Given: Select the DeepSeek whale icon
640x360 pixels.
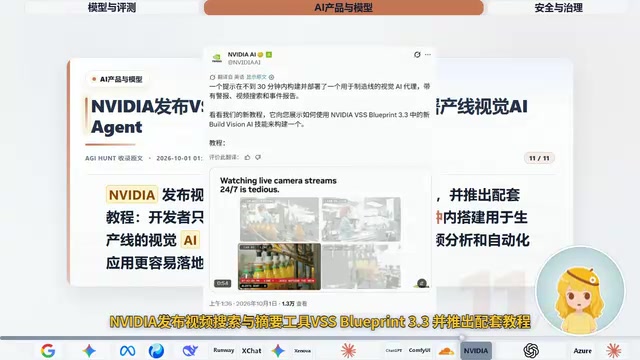Looking at the screenshot, I should (x=190, y=351).
